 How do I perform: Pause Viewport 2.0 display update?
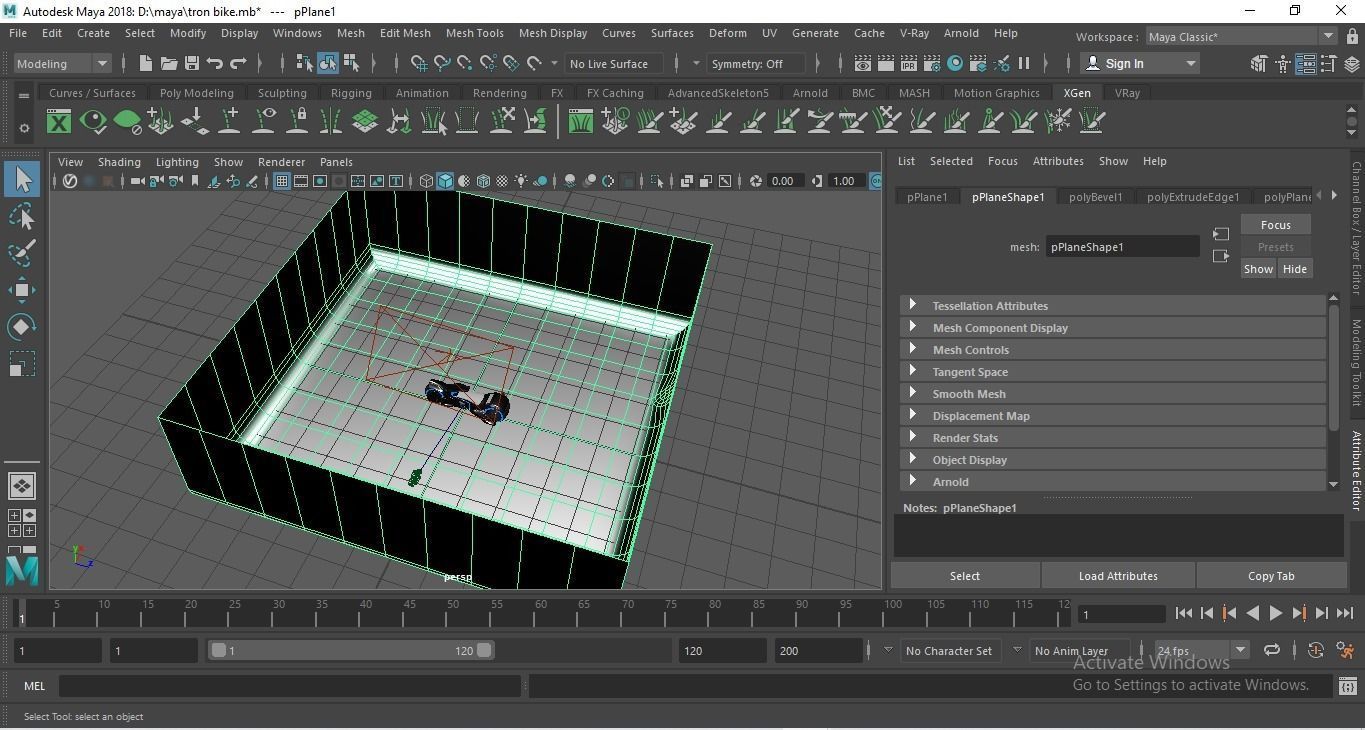tap(1024, 63)
